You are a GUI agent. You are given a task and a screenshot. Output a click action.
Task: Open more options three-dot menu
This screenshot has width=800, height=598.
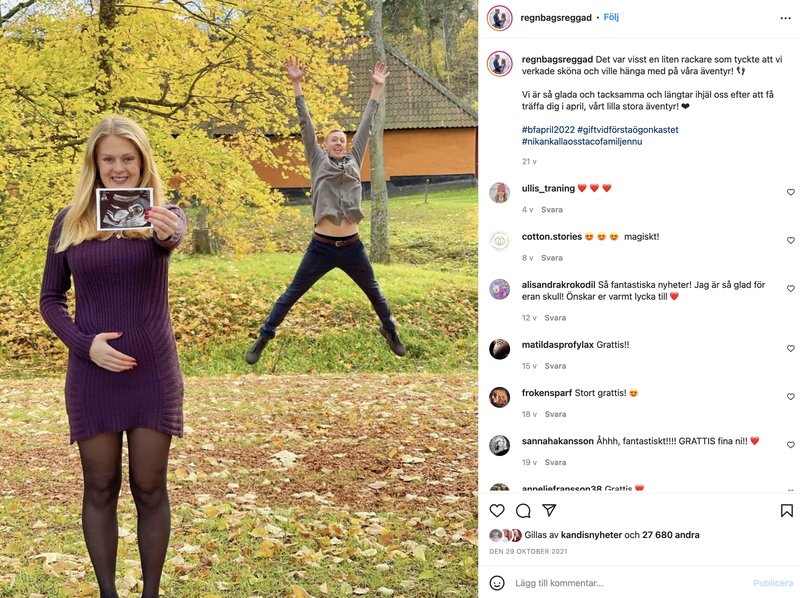(785, 18)
